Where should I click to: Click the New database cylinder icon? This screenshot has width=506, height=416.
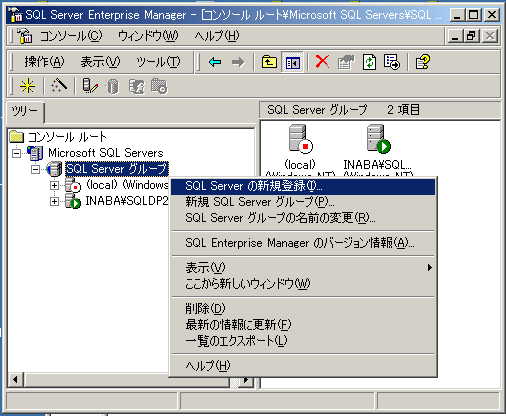[x=113, y=87]
